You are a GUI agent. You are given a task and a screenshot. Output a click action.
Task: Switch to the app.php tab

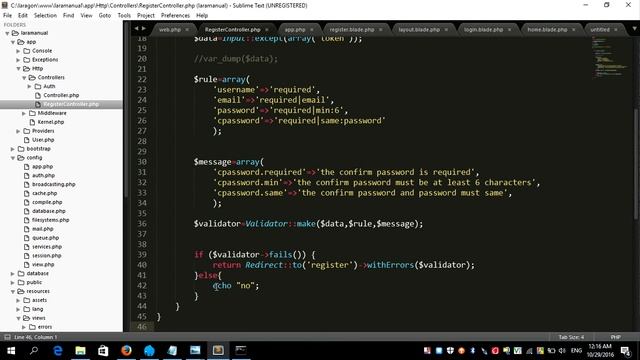(295, 29)
